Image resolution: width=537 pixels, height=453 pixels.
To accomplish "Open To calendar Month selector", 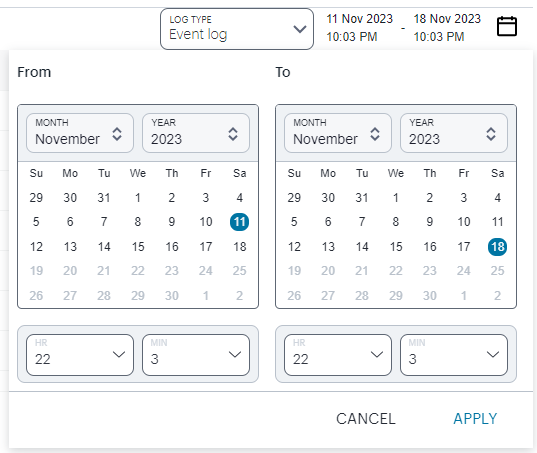I will point(338,133).
